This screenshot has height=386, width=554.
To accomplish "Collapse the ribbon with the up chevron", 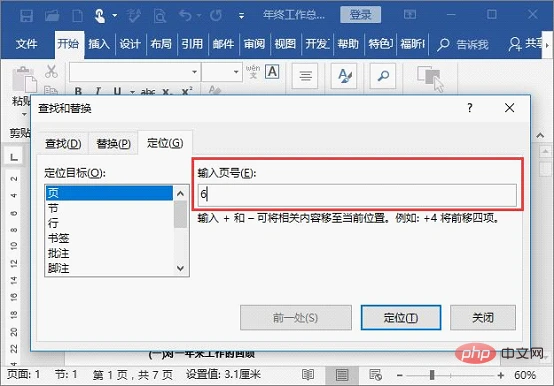I will [540, 135].
